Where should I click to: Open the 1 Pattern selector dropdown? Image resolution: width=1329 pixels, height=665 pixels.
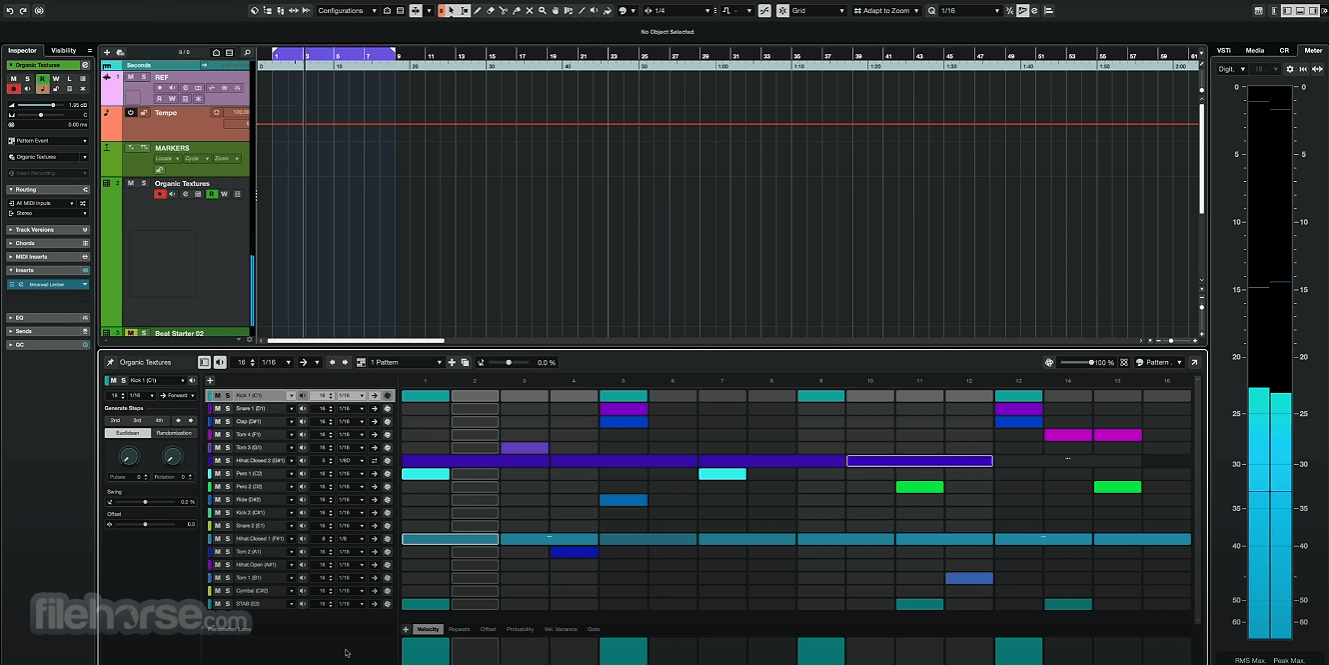click(x=407, y=362)
